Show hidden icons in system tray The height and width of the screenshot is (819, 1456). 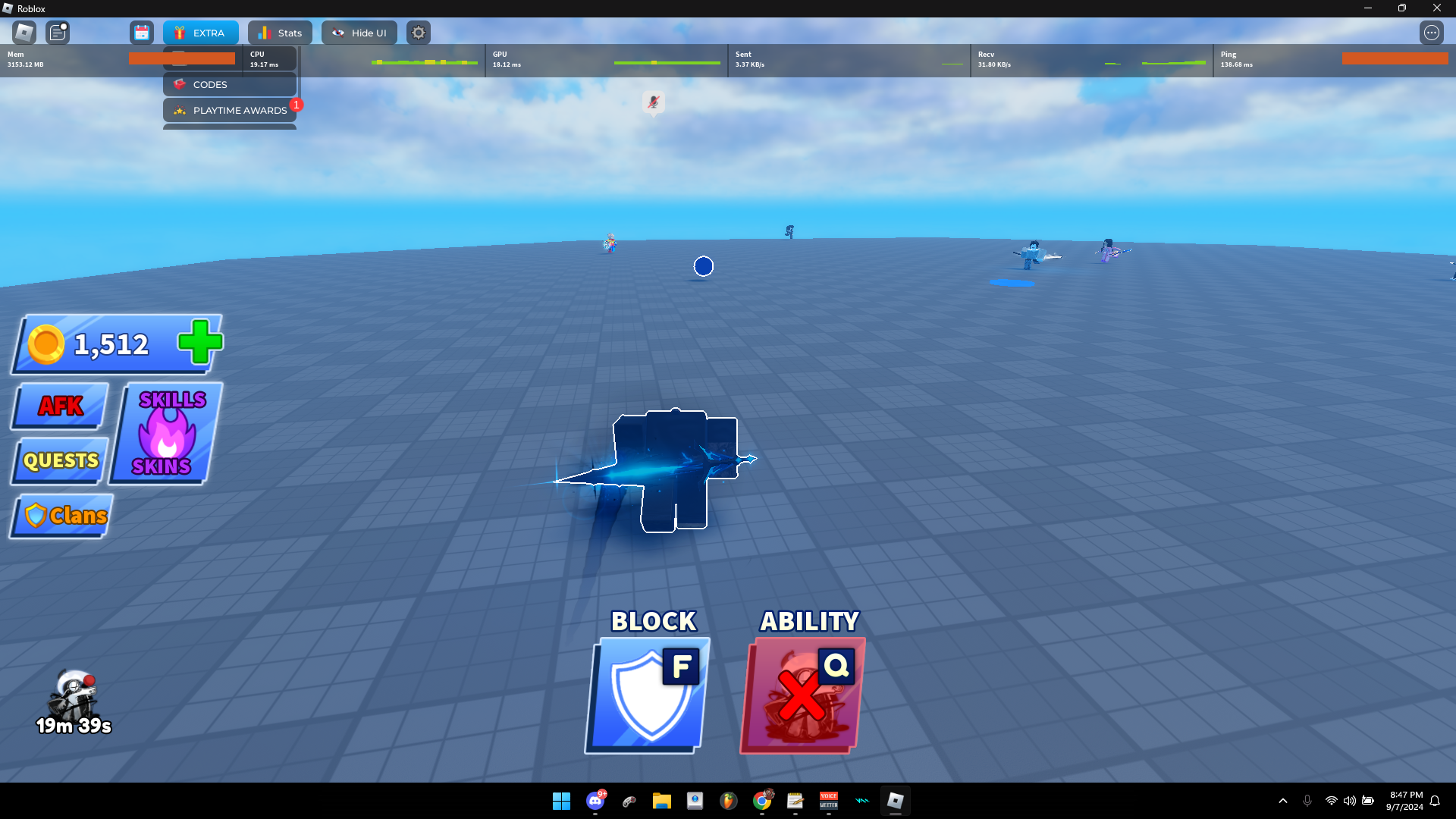tap(1282, 801)
